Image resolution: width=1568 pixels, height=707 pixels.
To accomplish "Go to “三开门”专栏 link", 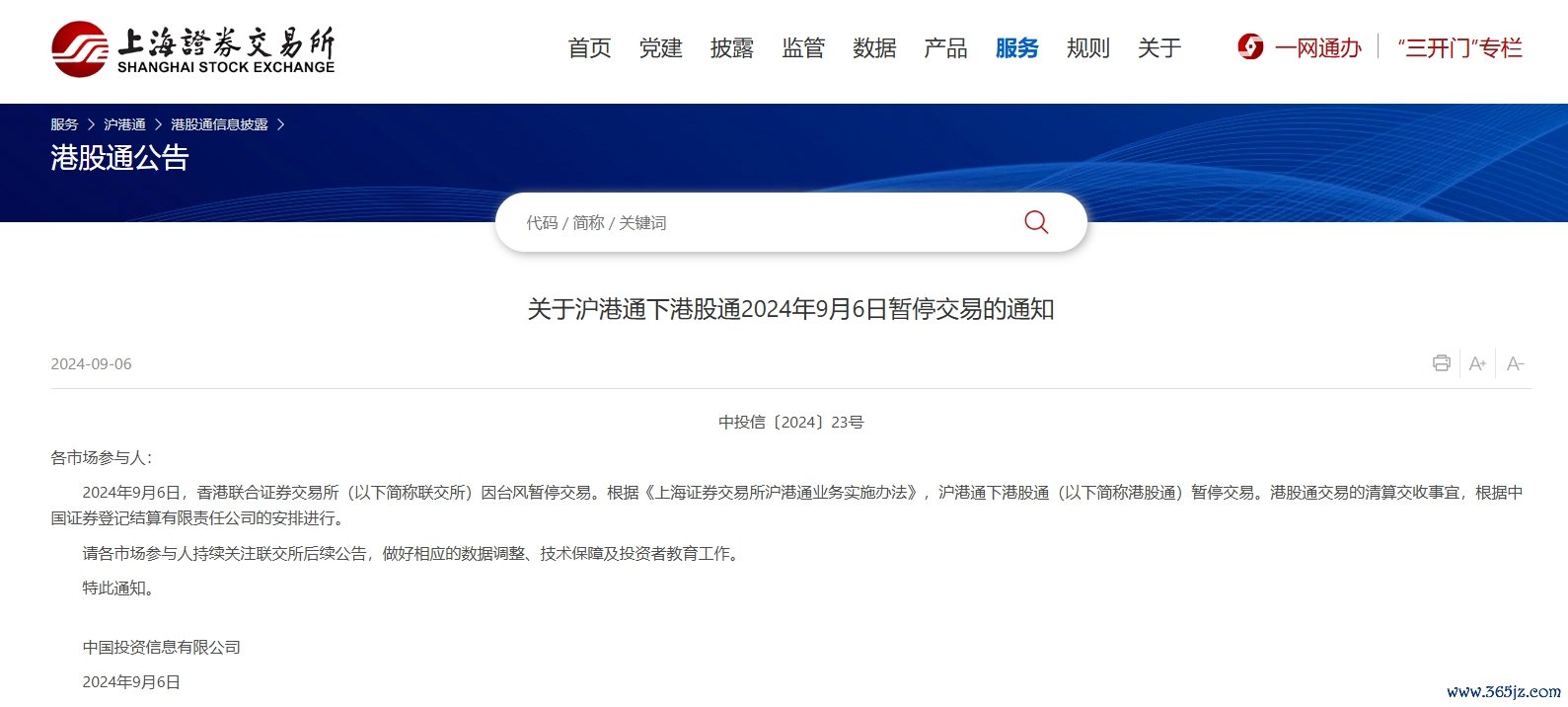I will coord(1459,48).
